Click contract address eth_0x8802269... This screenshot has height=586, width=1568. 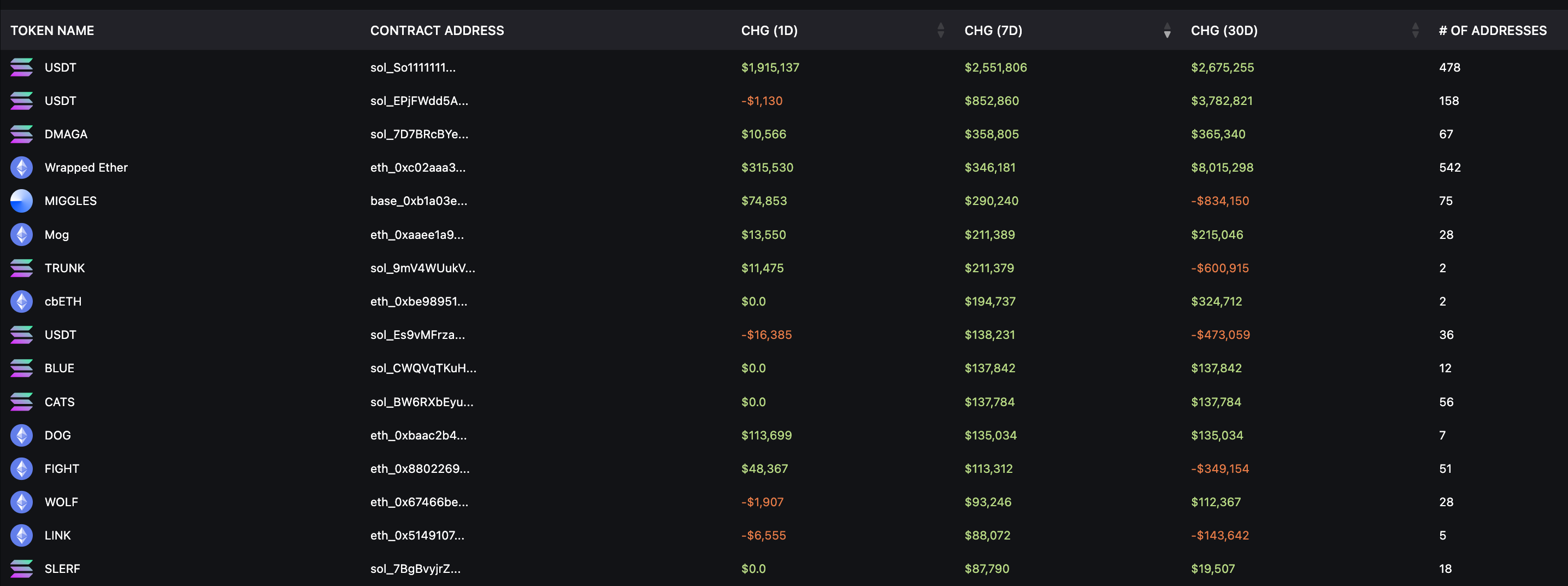click(x=420, y=468)
